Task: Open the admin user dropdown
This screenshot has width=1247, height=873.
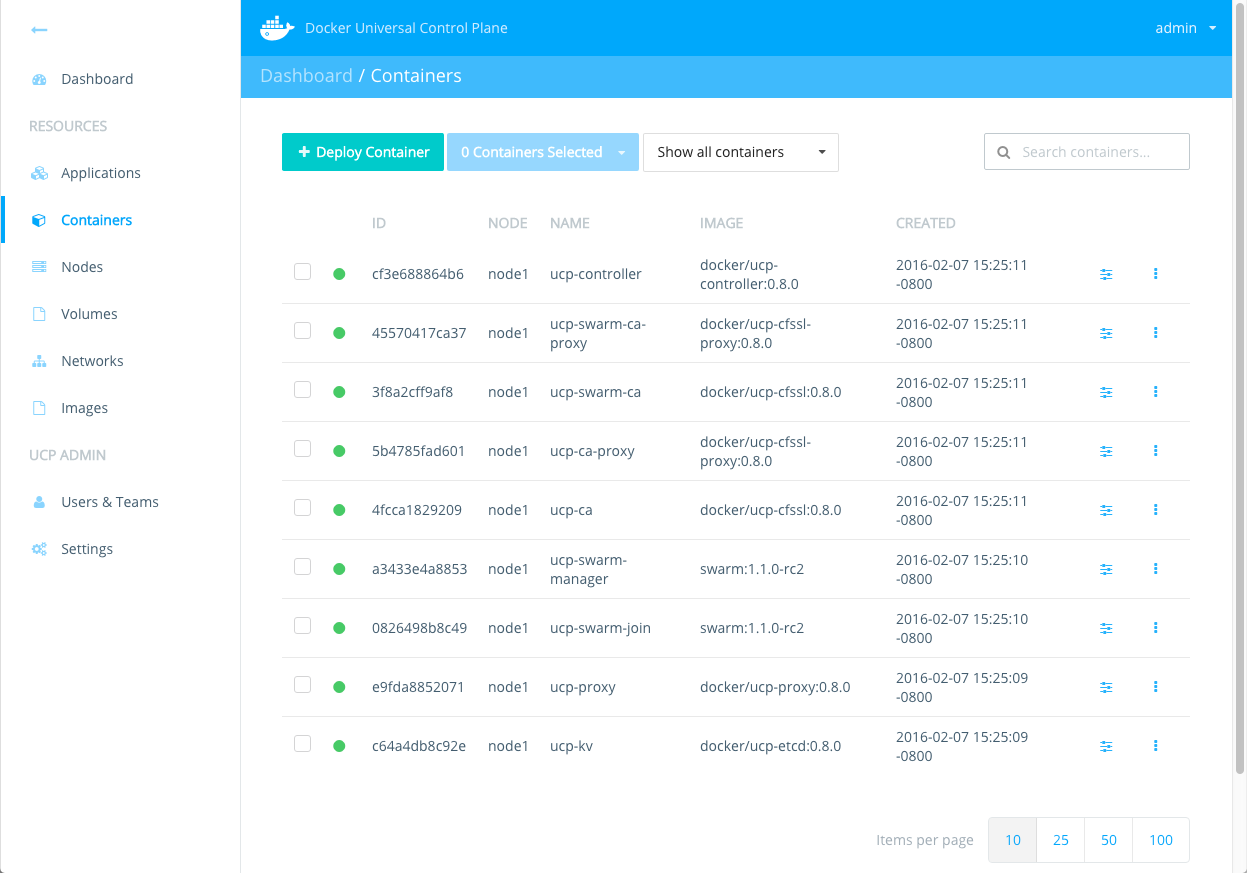Action: pos(1185,28)
